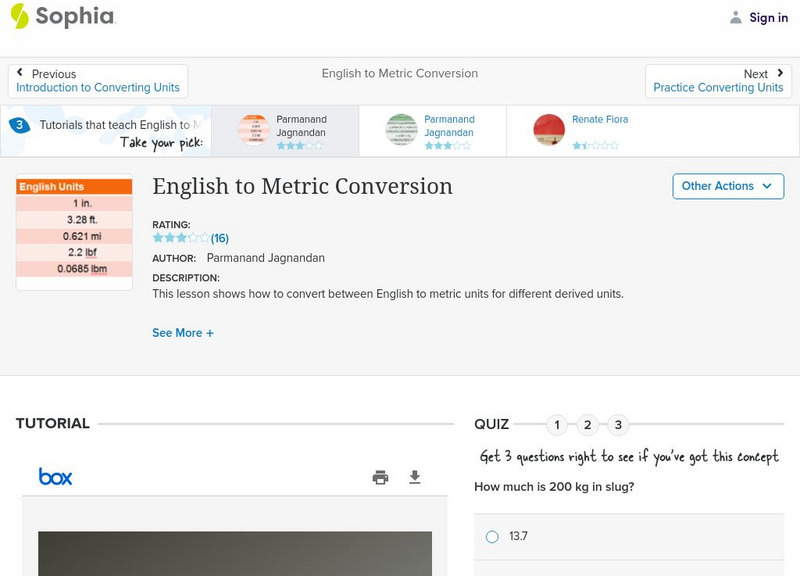Click the download icon in Box viewer

pyautogui.click(x=415, y=477)
